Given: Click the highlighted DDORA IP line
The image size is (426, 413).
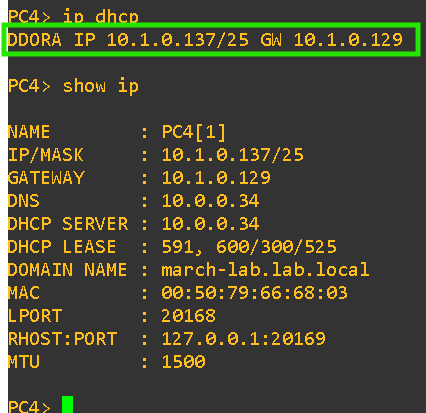Looking at the screenshot, I should (211, 40).
